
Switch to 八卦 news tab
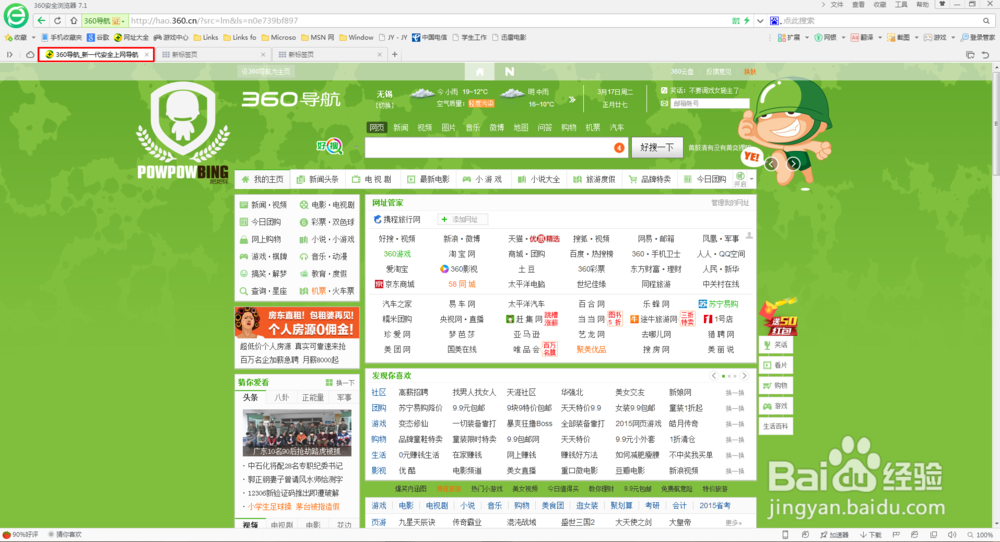tap(281, 397)
